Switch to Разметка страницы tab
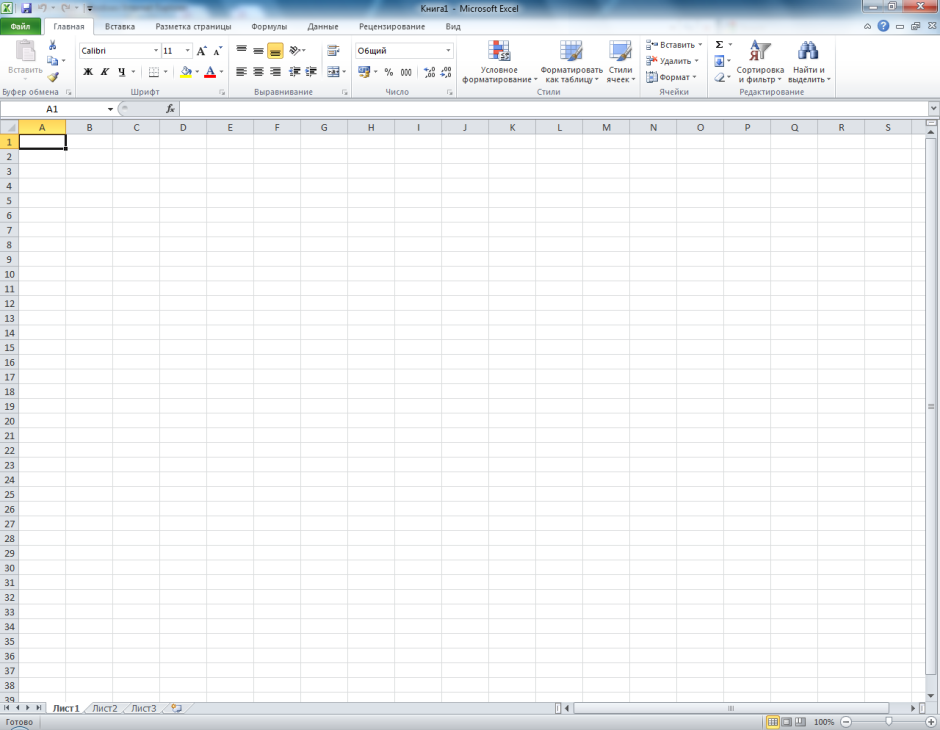The image size is (940, 730). (193, 26)
